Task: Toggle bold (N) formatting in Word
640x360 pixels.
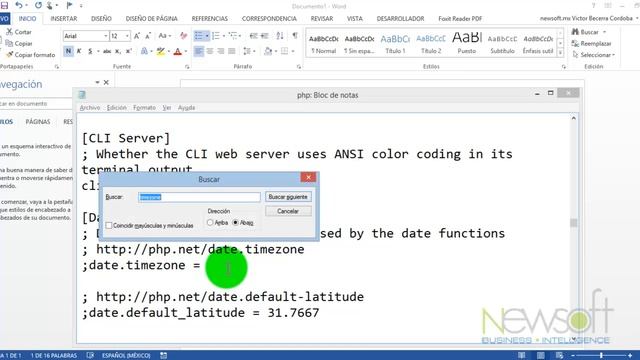Action: click(x=68, y=51)
